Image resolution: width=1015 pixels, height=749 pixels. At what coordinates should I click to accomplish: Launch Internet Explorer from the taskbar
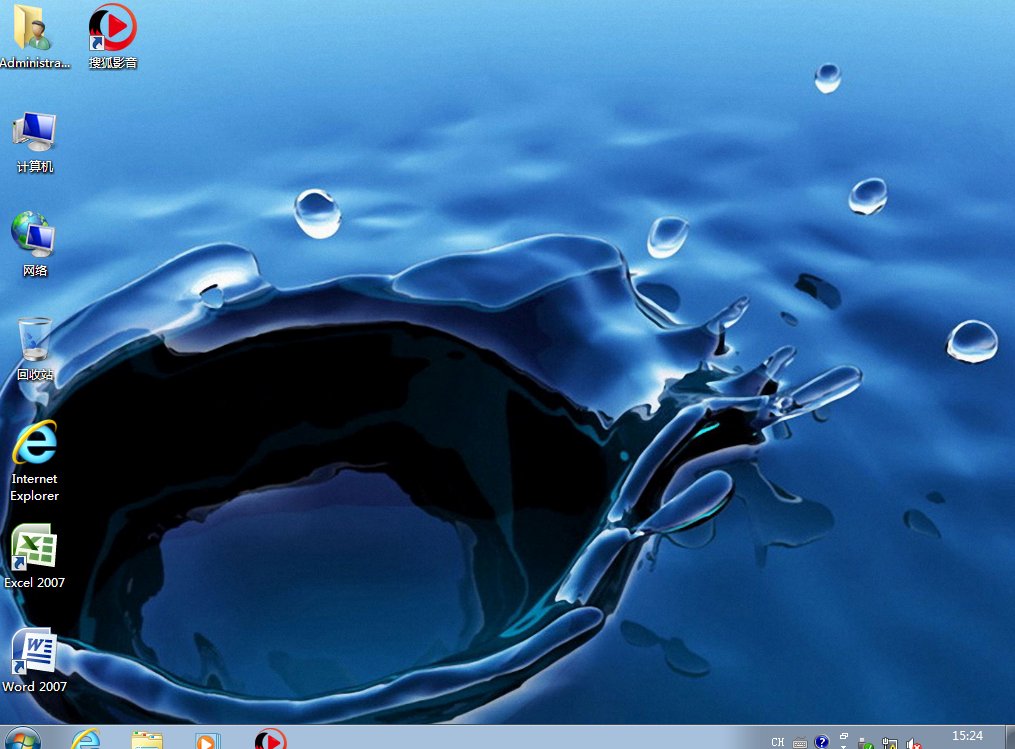click(x=86, y=739)
